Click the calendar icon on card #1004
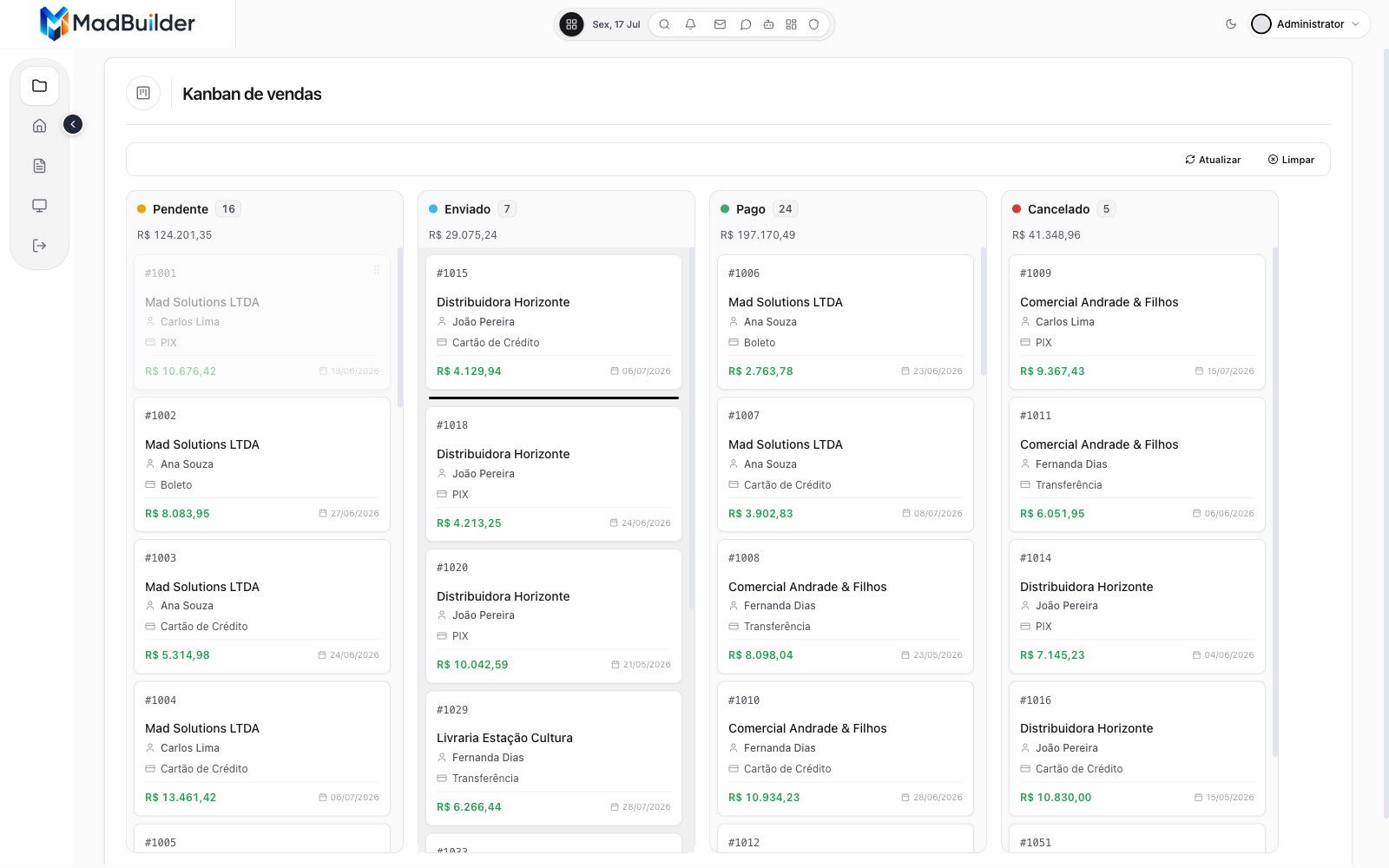 (x=322, y=798)
